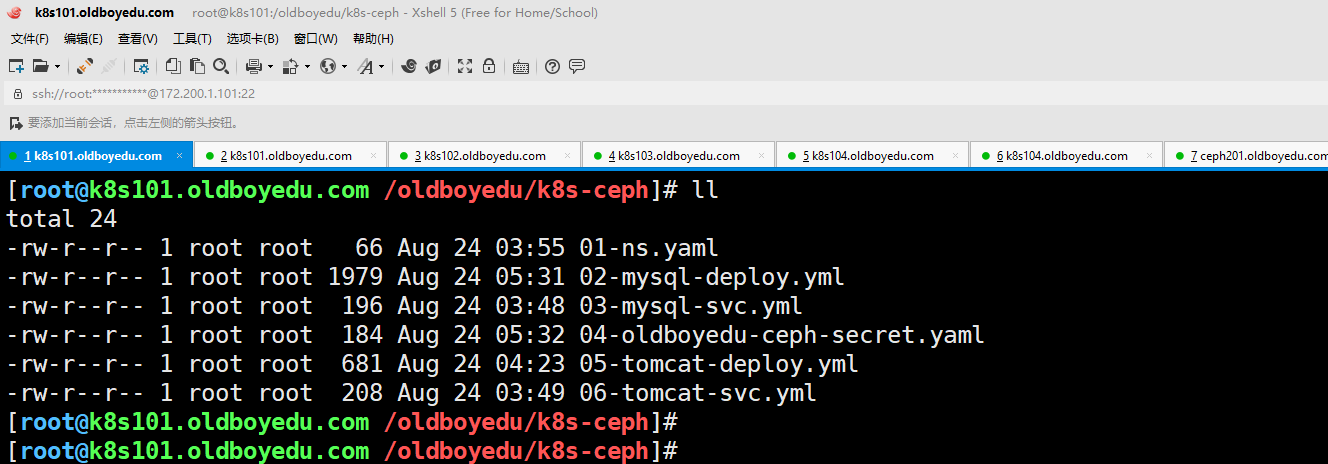Close the 2 k8s101.oldboyedu.com tab

(373, 156)
